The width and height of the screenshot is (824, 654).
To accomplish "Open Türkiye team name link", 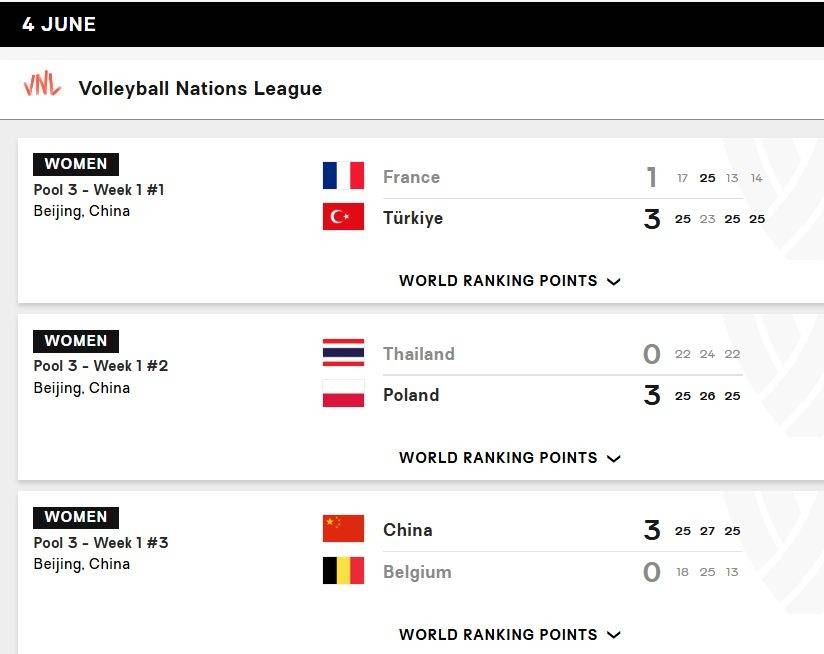I will pos(413,217).
